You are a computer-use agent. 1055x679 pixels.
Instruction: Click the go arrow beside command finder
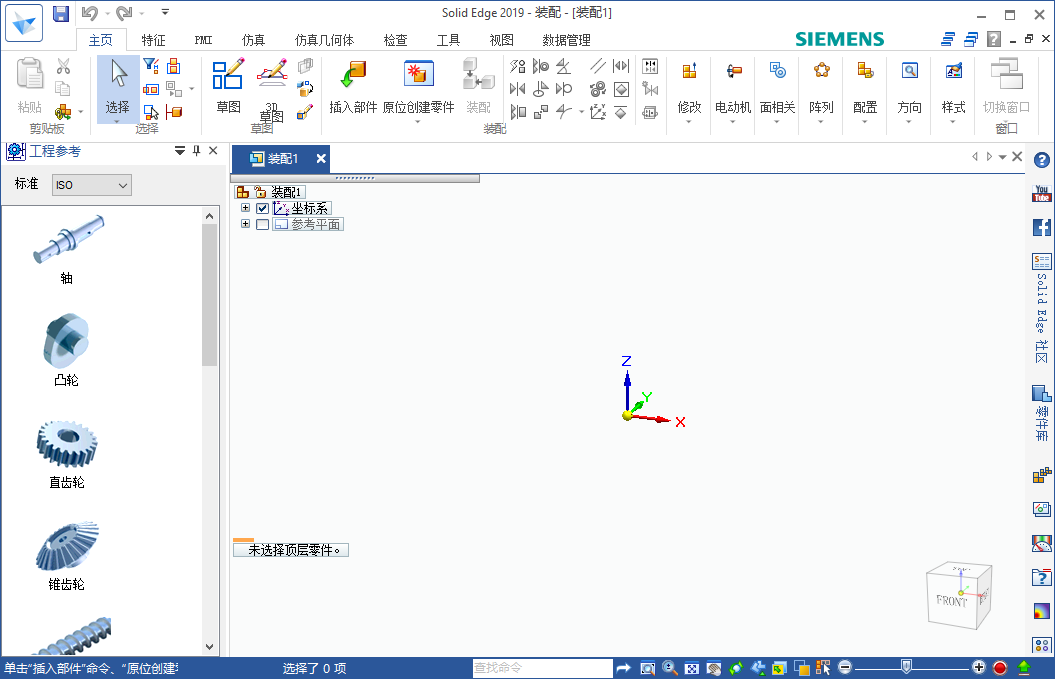[x=624, y=668]
